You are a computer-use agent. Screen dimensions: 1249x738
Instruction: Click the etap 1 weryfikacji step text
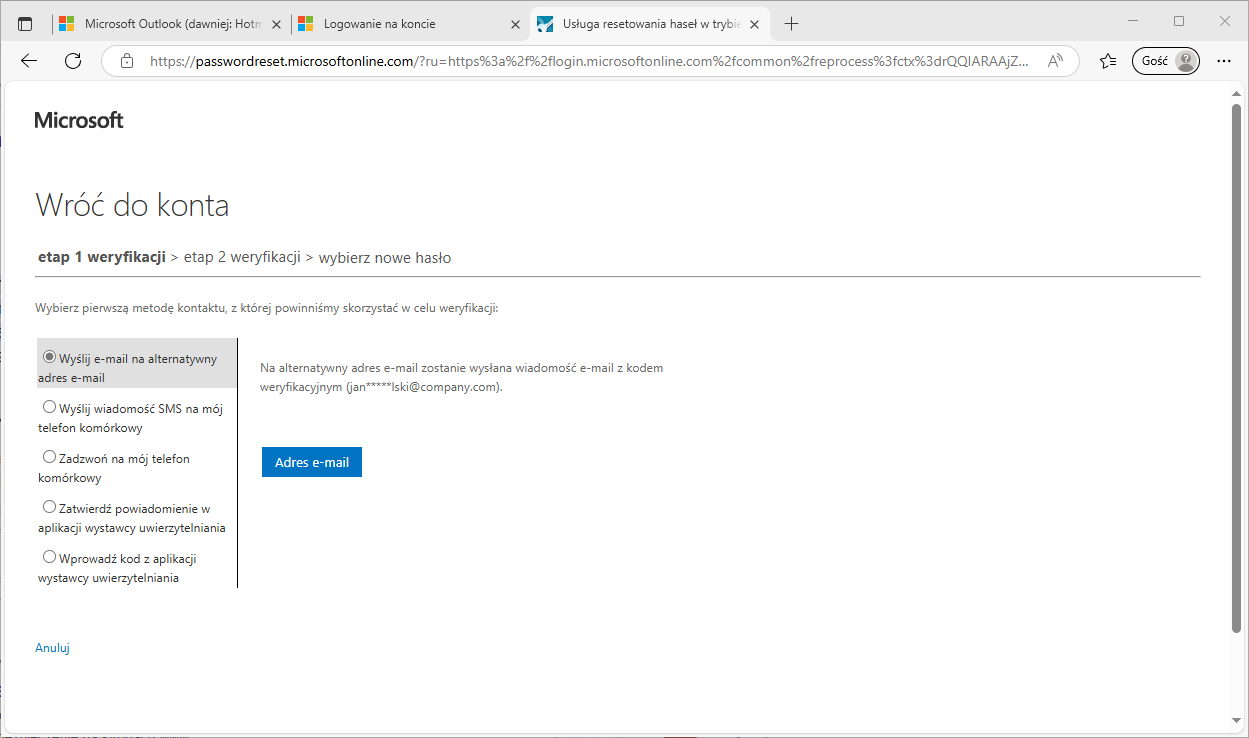point(101,257)
